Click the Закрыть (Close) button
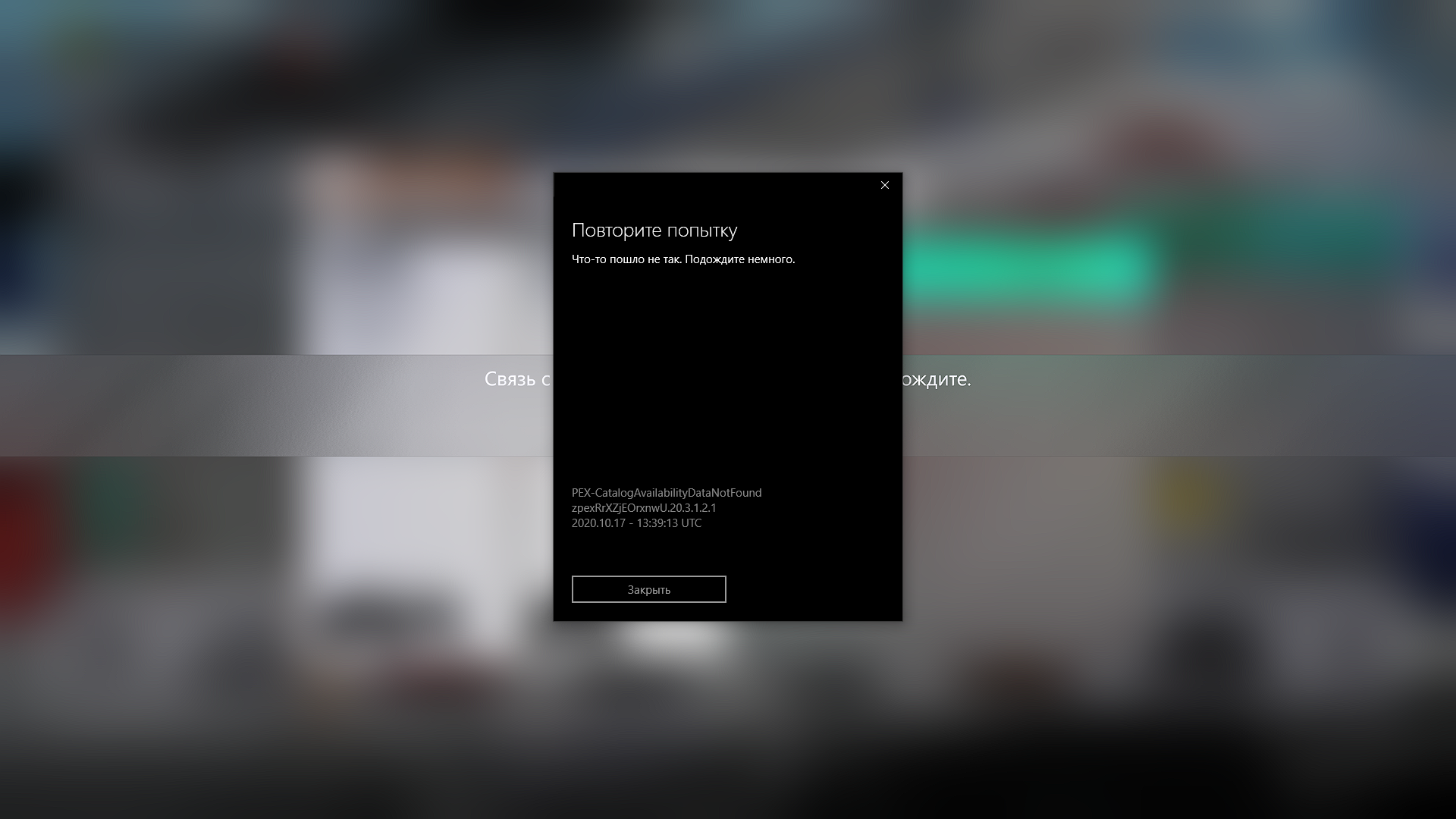The width and height of the screenshot is (1456, 819). 649,589
